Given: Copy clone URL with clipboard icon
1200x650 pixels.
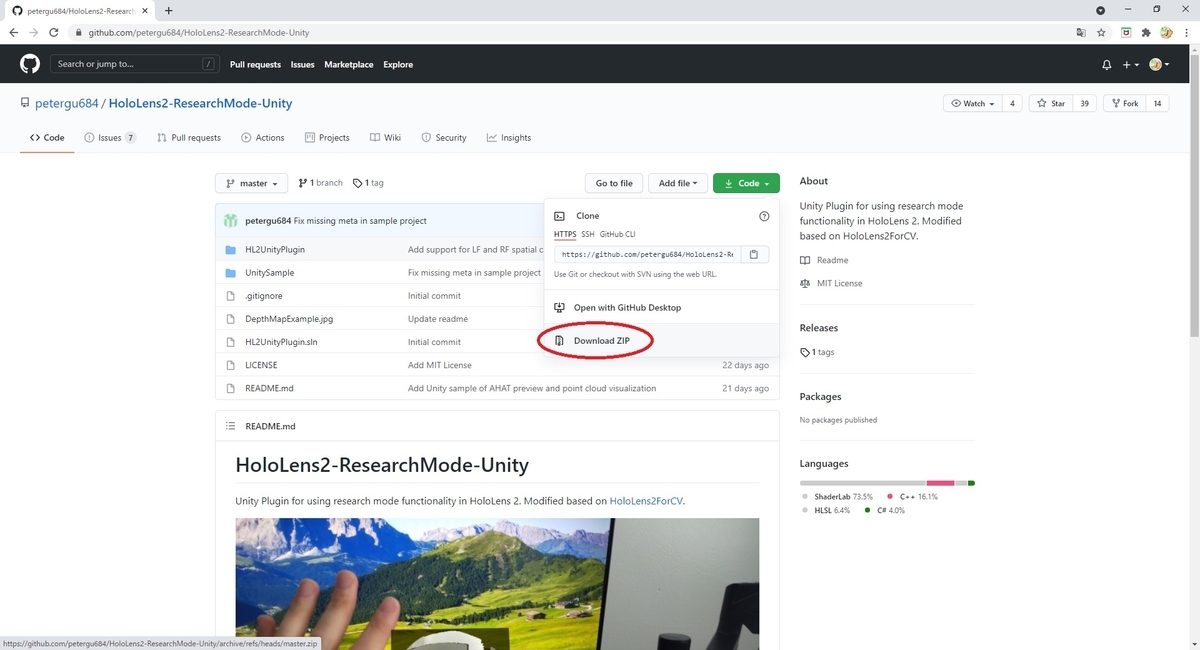Looking at the screenshot, I should (754, 254).
